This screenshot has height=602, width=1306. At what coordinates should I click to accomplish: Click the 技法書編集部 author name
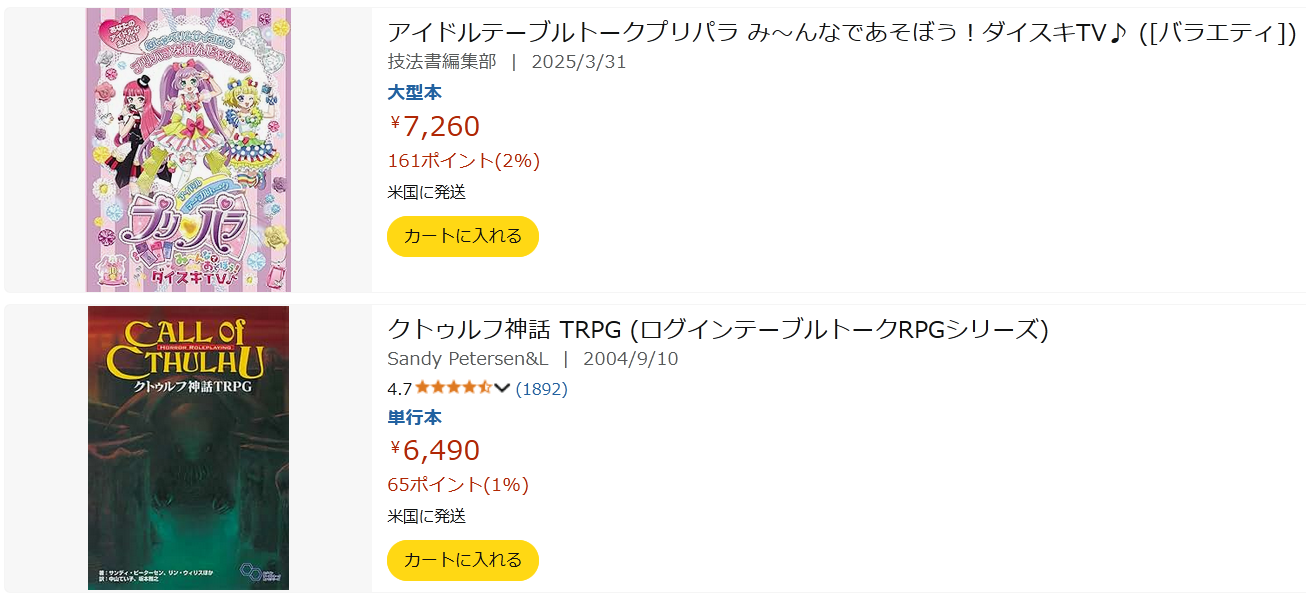tap(441, 61)
